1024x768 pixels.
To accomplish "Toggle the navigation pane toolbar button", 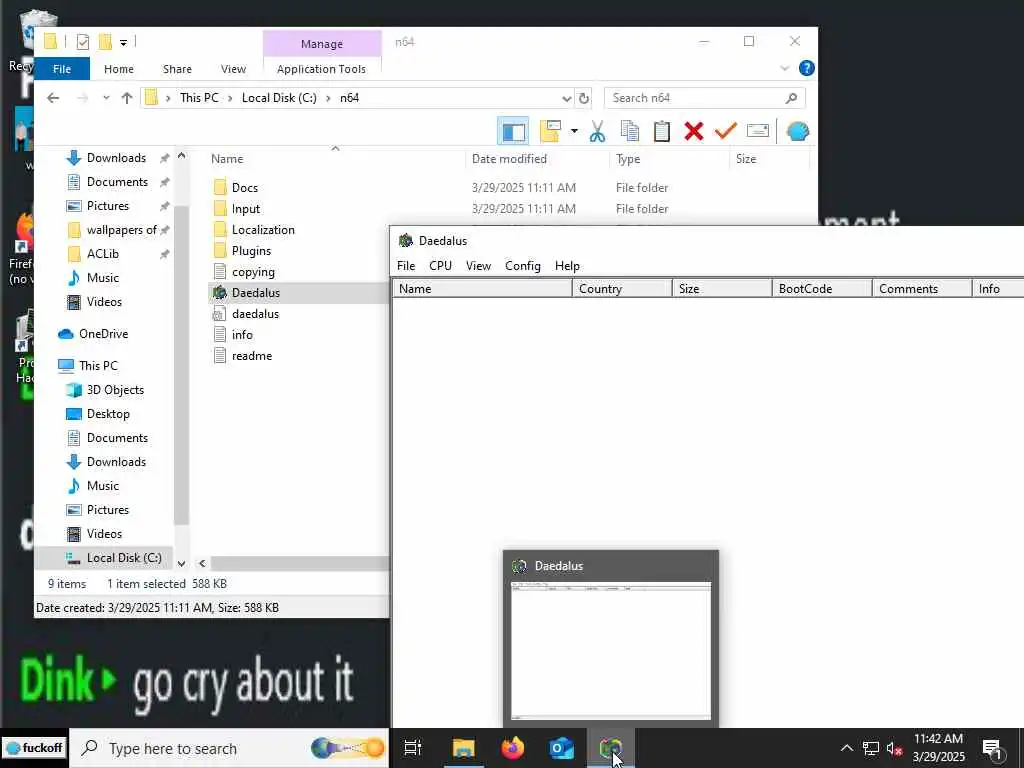I will tap(513, 131).
